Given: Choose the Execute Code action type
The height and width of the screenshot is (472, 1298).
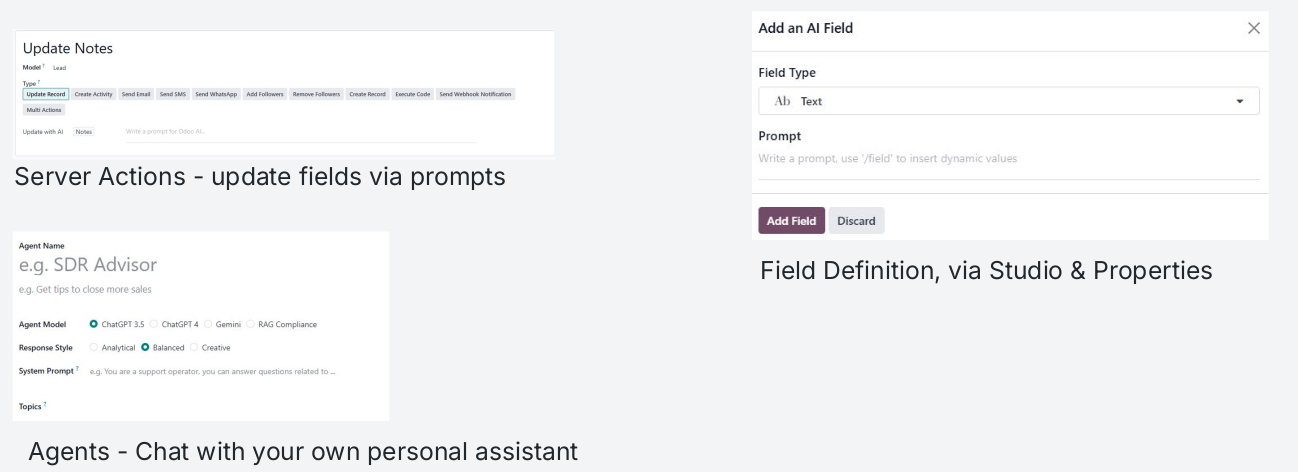Looking at the screenshot, I should (x=412, y=94).
